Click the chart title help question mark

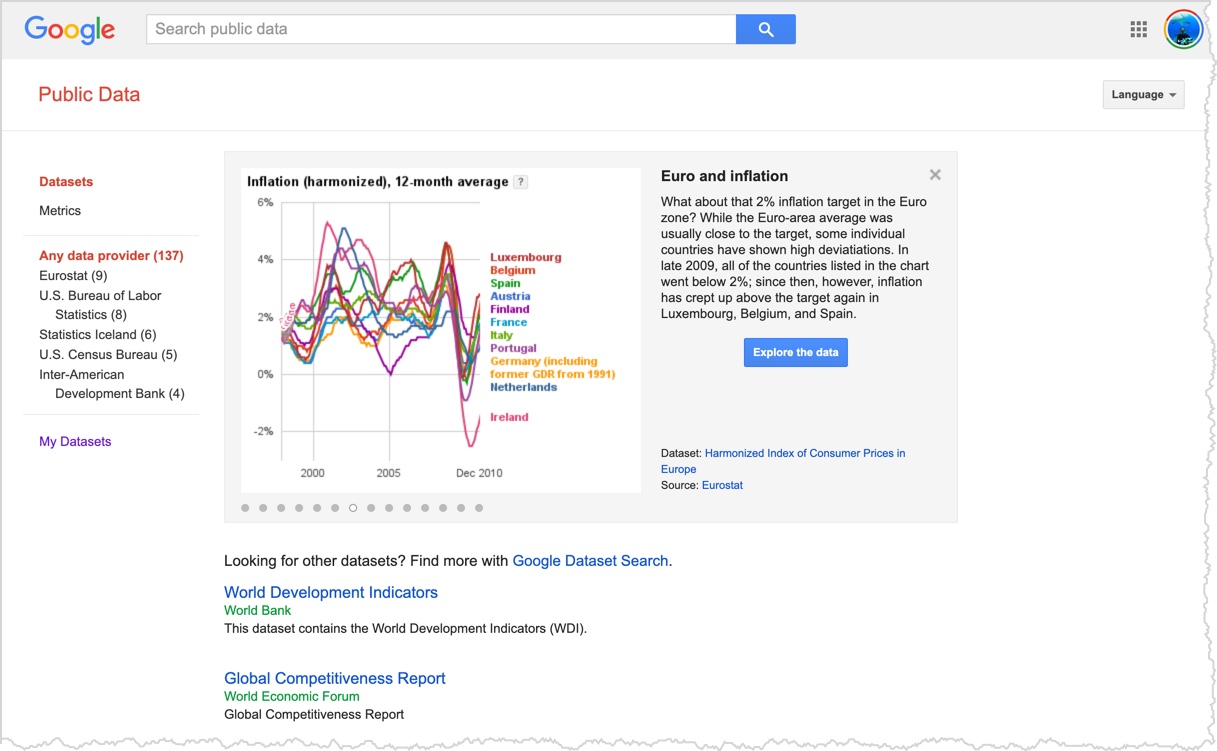tap(520, 182)
